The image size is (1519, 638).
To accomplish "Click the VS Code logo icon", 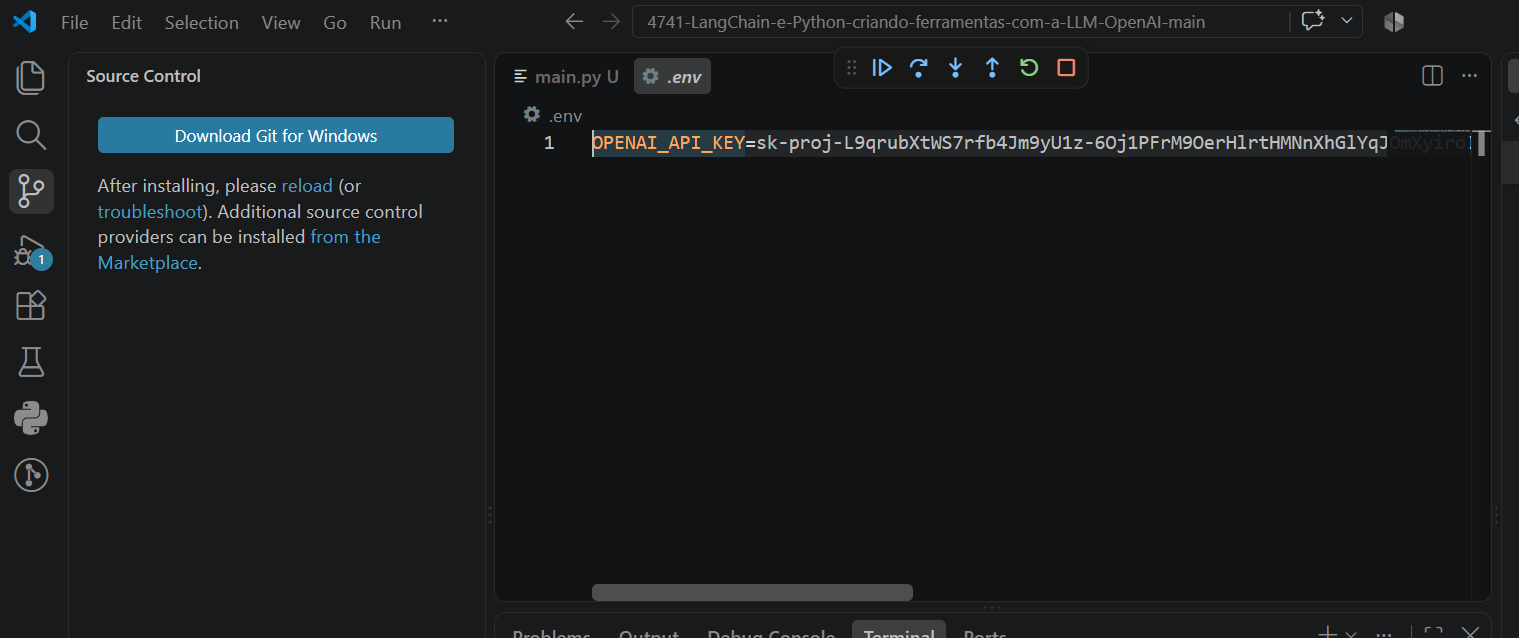I will pos(25,21).
